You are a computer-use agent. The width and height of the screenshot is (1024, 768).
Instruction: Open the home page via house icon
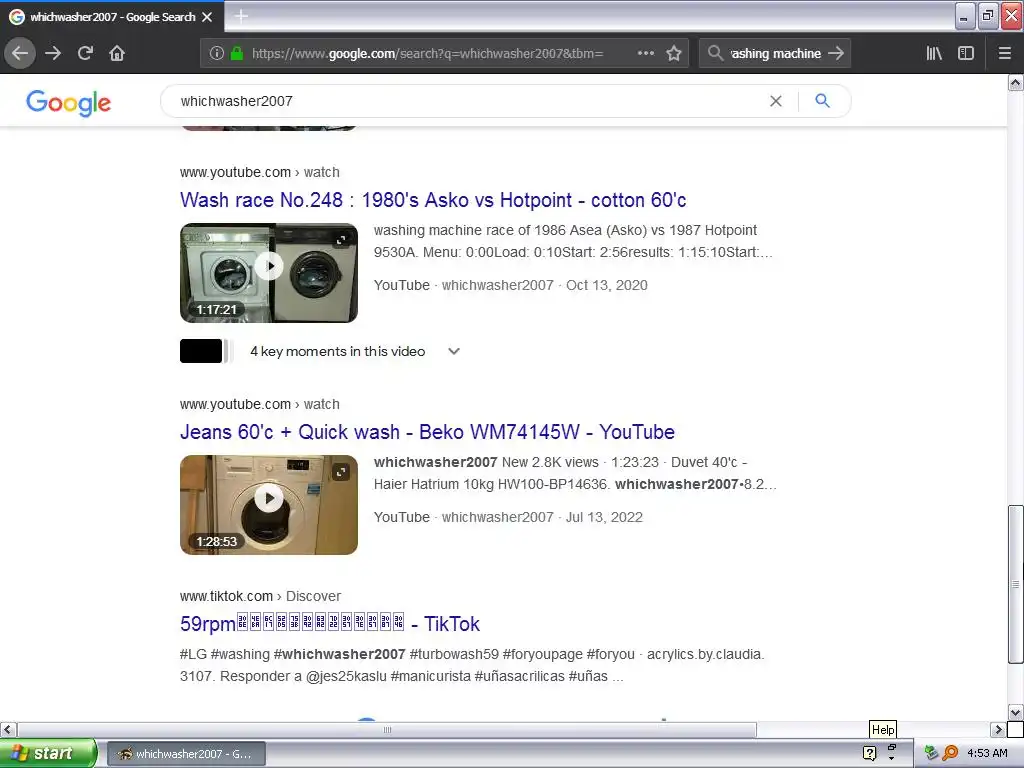point(117,53)
